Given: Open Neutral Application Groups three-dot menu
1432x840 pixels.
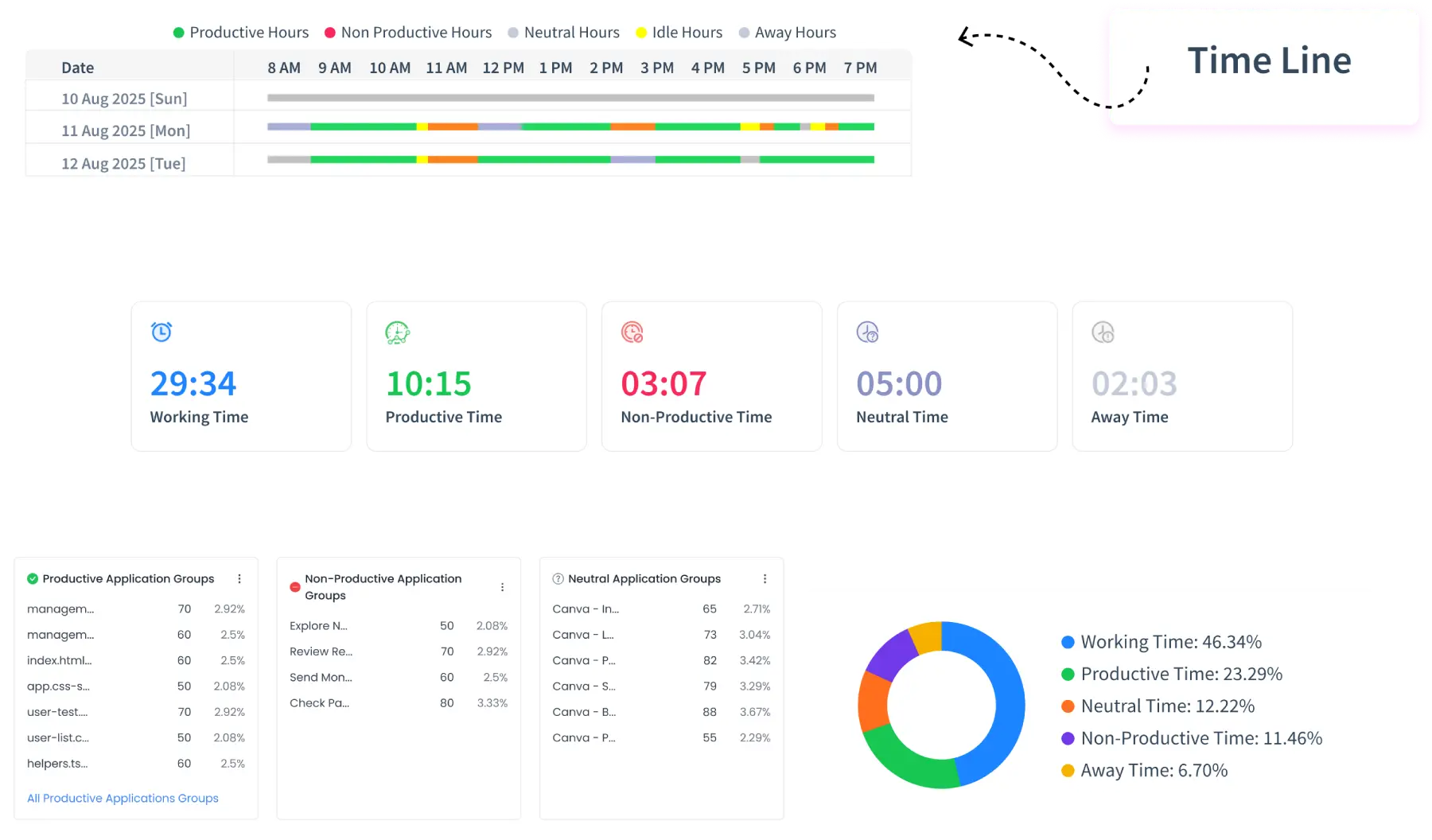Looking at the screenshot, I should click(765, 579).
